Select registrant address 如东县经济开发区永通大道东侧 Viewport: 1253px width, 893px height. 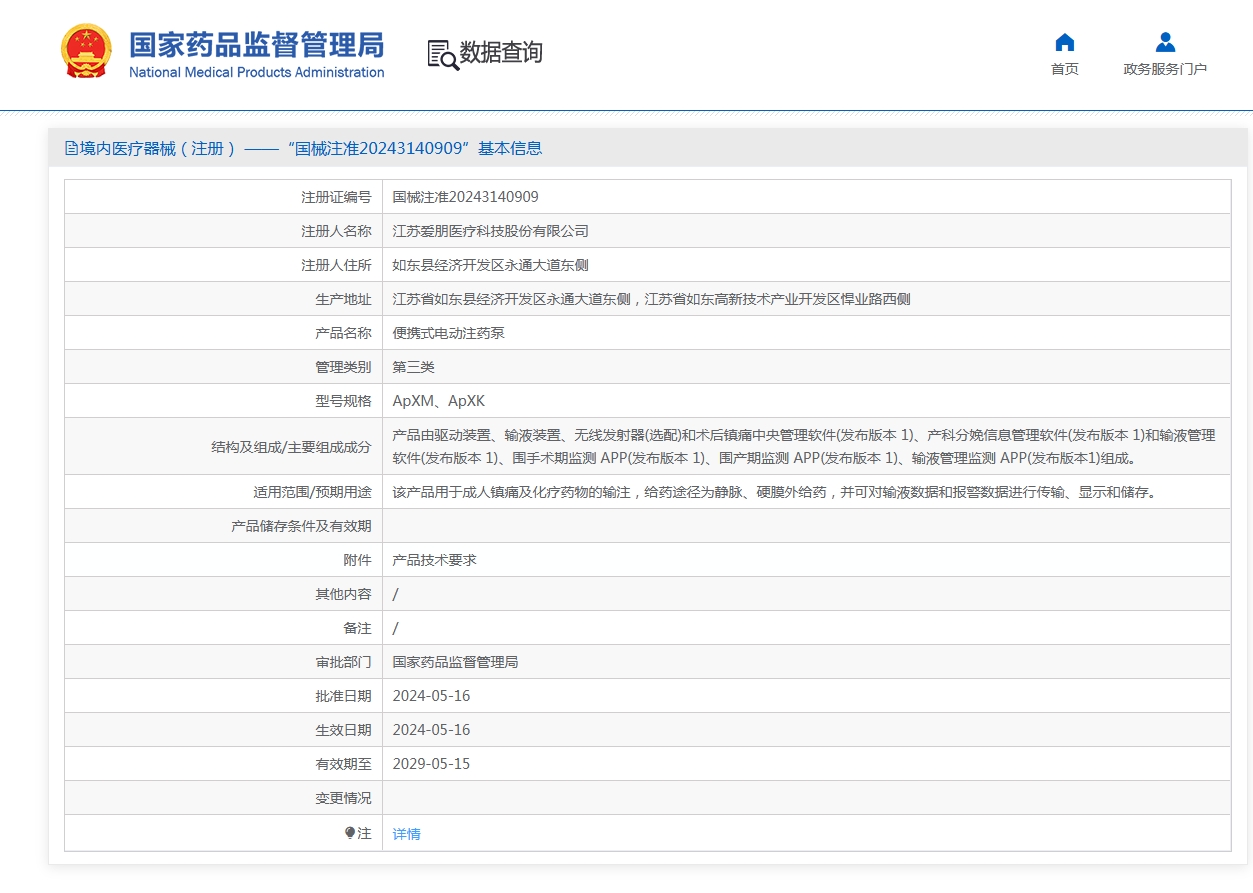pos(491,265)
